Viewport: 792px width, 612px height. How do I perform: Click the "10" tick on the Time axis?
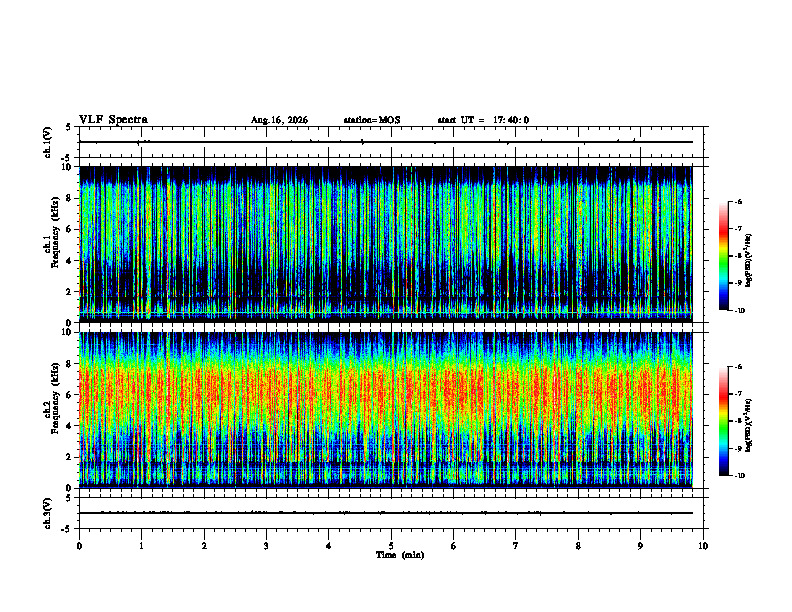(x=703, y=546)
